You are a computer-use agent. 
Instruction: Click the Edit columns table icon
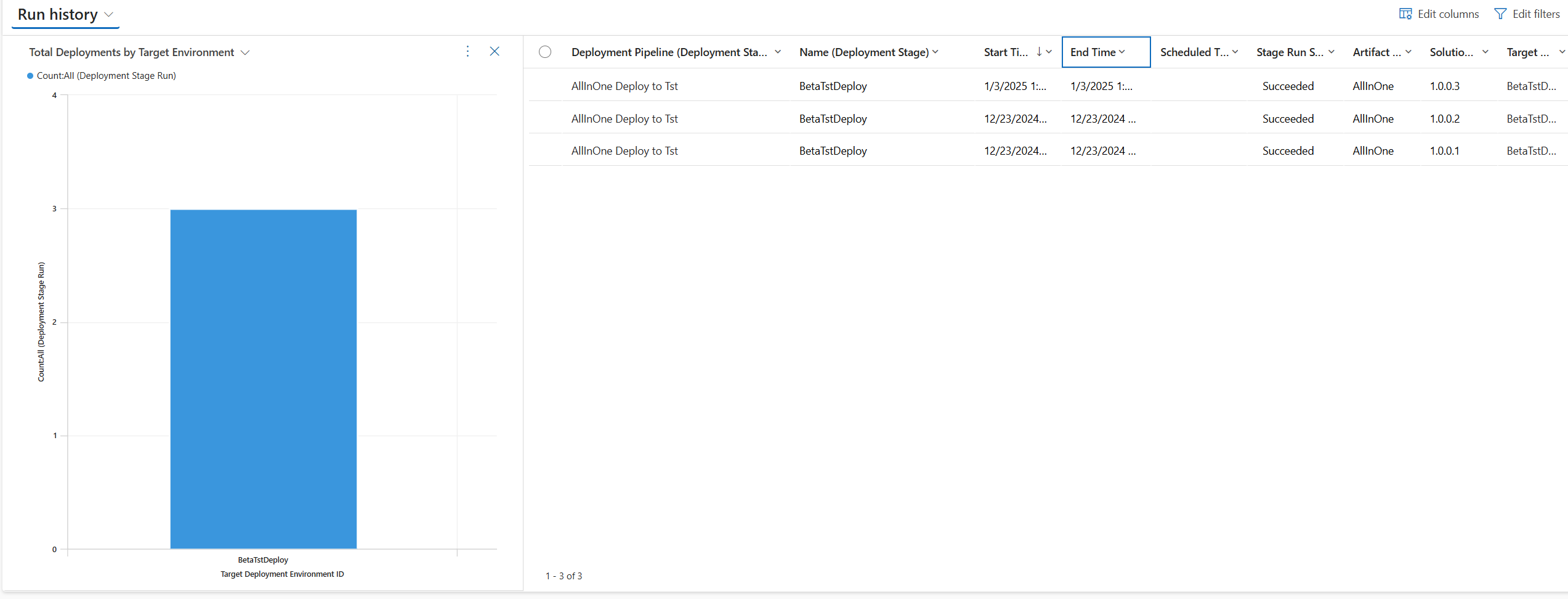pos(1405,14)
